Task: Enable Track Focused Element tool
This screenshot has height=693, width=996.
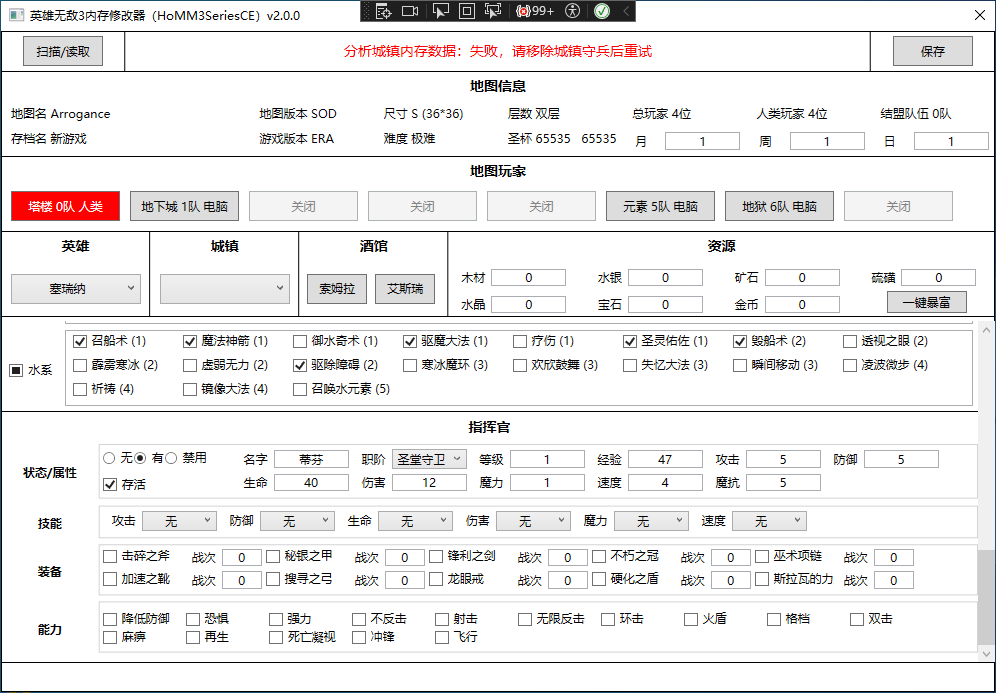Action: tap(493, 11)
